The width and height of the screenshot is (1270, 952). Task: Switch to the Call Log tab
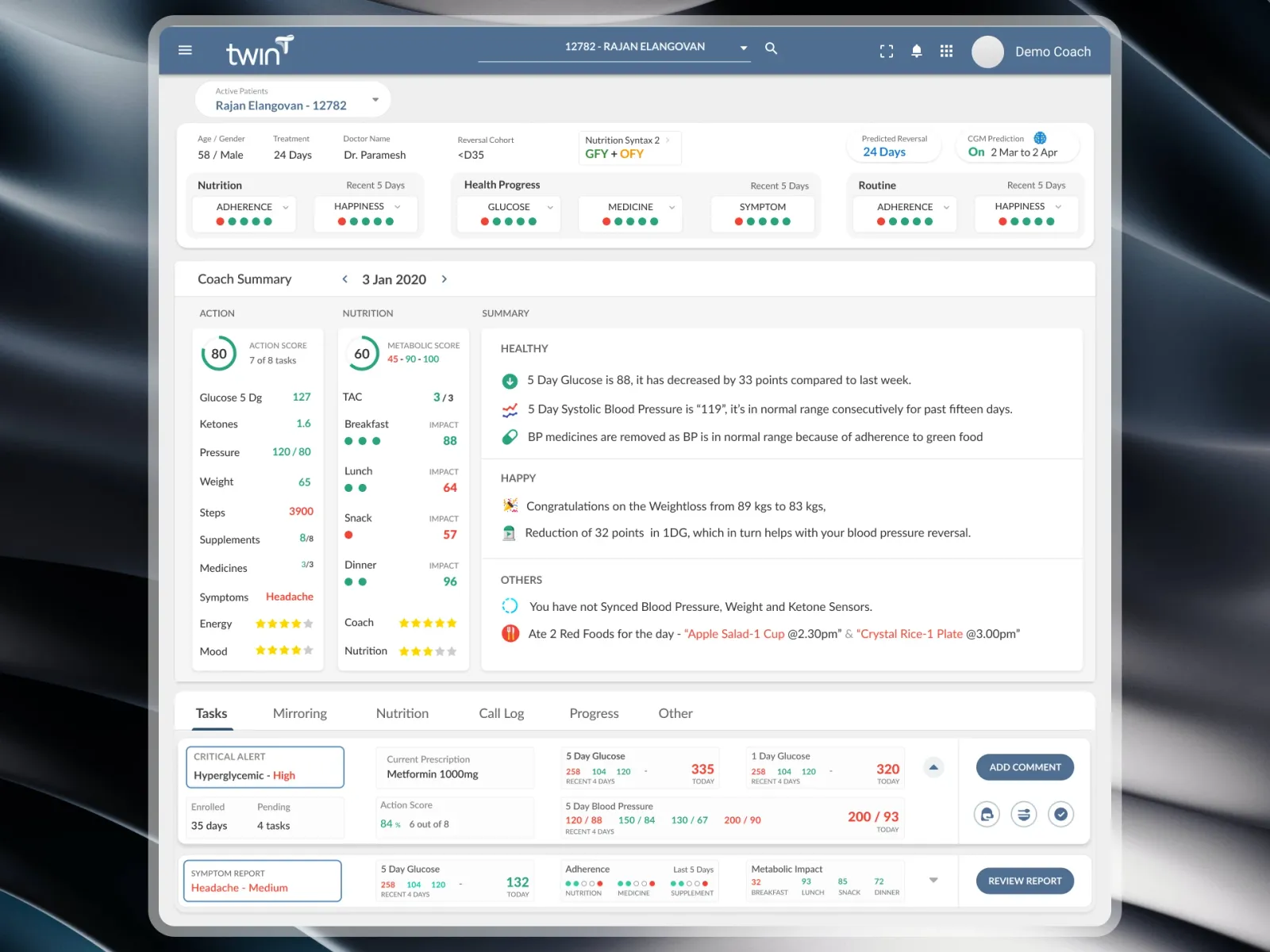tap(502, 713)
